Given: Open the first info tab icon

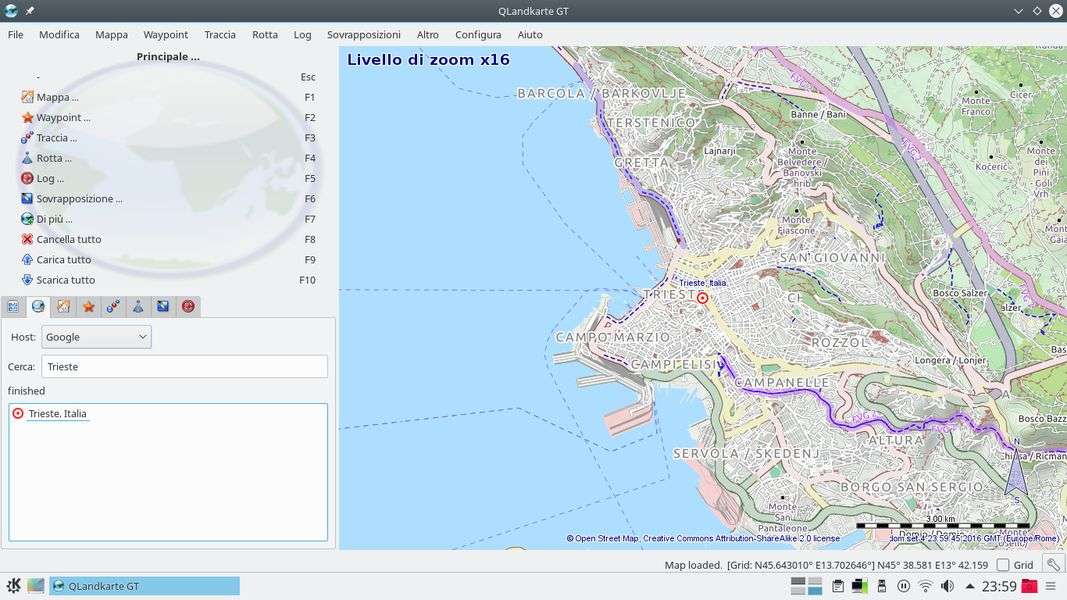Looking at the screenshot, I should (x=13, y=307).
